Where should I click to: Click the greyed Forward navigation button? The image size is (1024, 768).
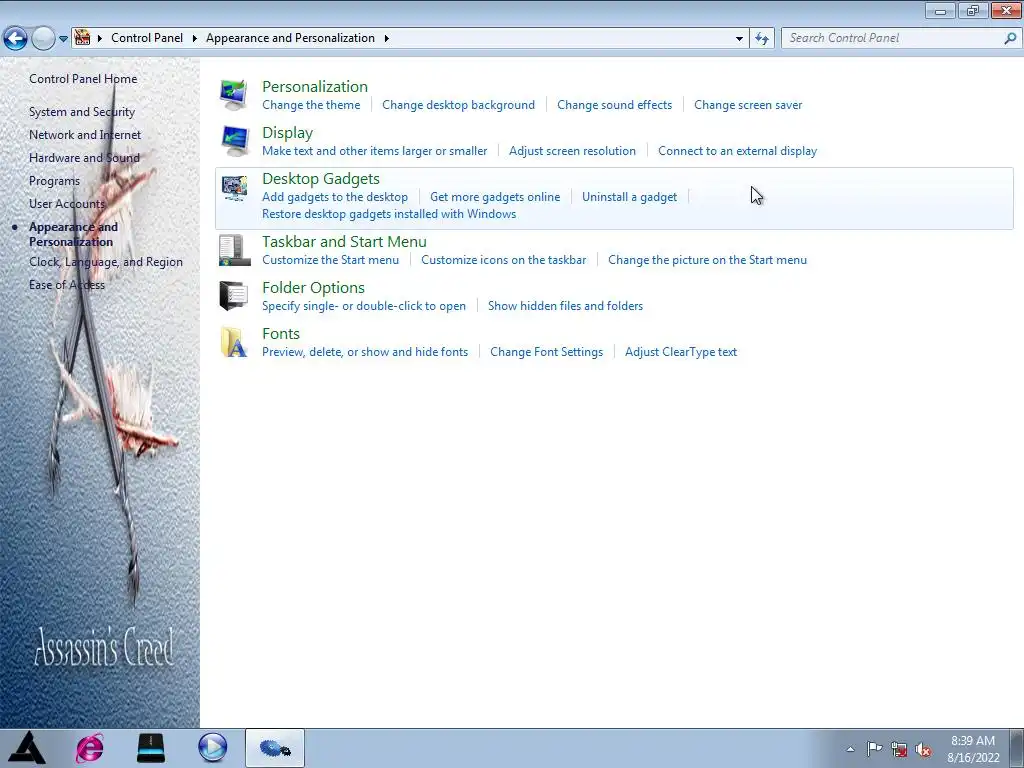coord(43,39)
